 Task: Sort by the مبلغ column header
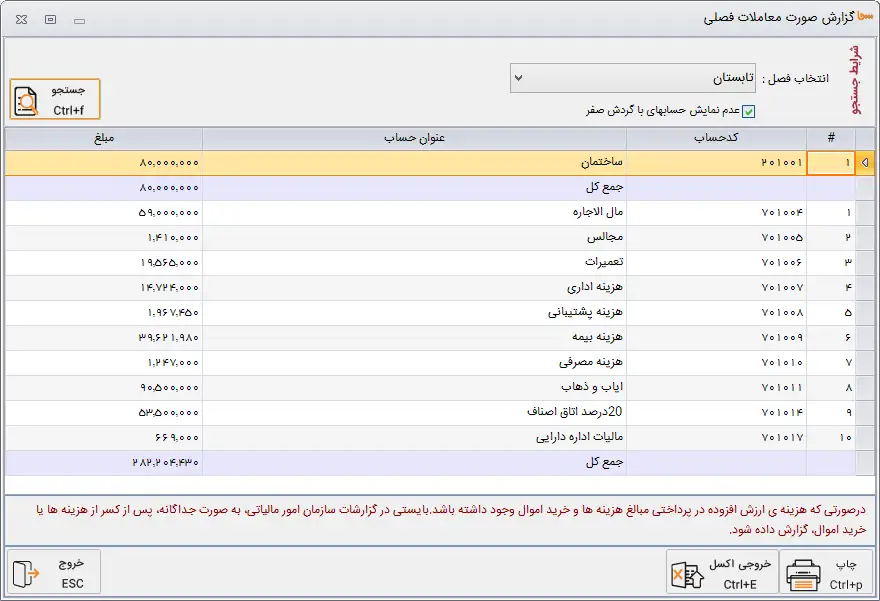pyautogui.click(x=104, y=138)
